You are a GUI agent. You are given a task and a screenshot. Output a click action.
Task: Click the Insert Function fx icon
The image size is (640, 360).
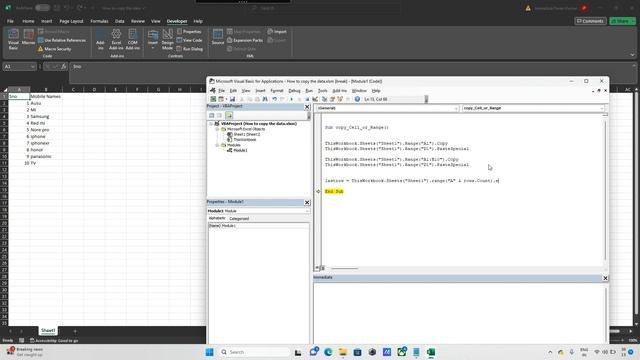64,67
